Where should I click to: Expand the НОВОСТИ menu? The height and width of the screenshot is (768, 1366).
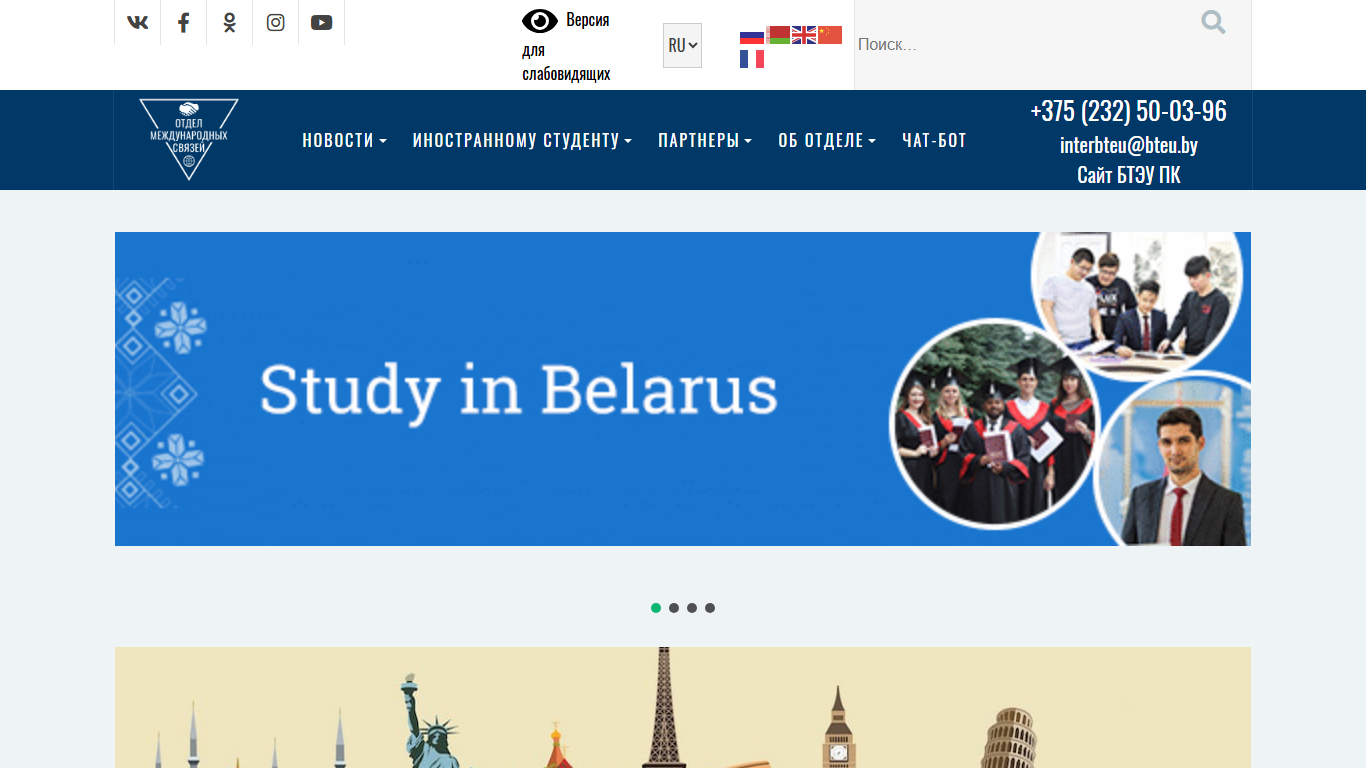(x=344, y=140)
